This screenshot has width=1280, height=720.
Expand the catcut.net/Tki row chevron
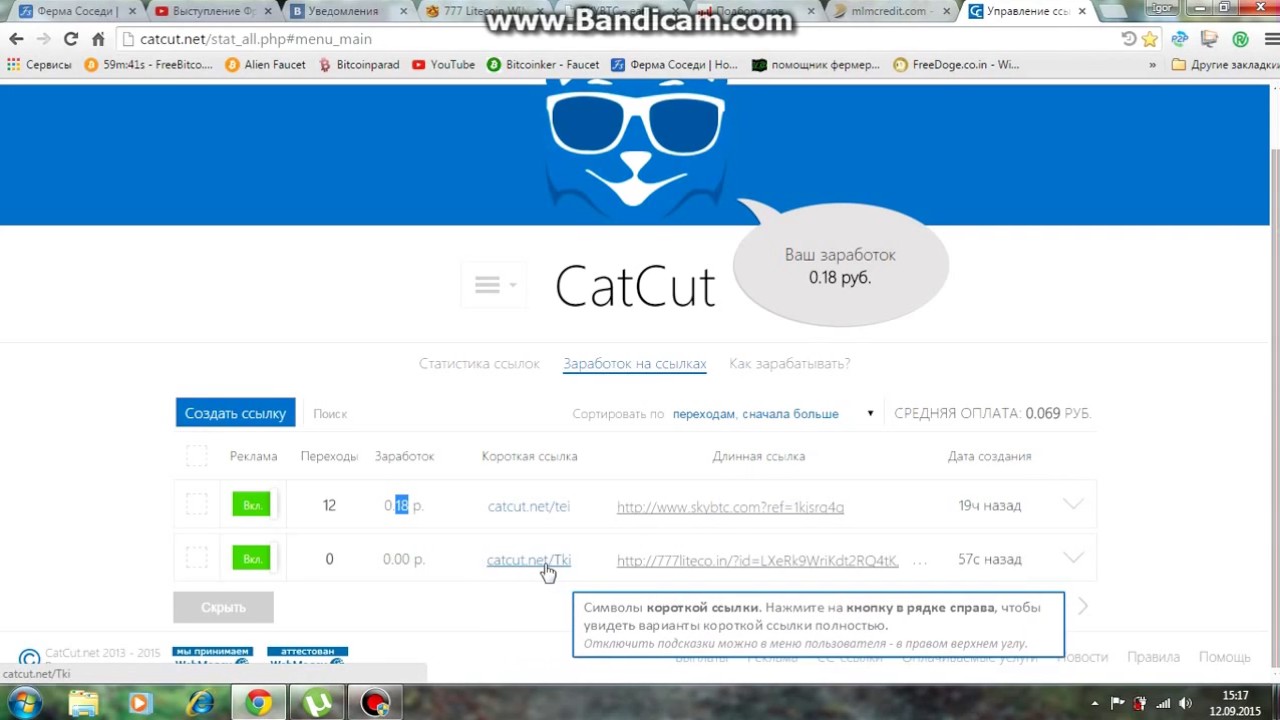[1073, 558]
